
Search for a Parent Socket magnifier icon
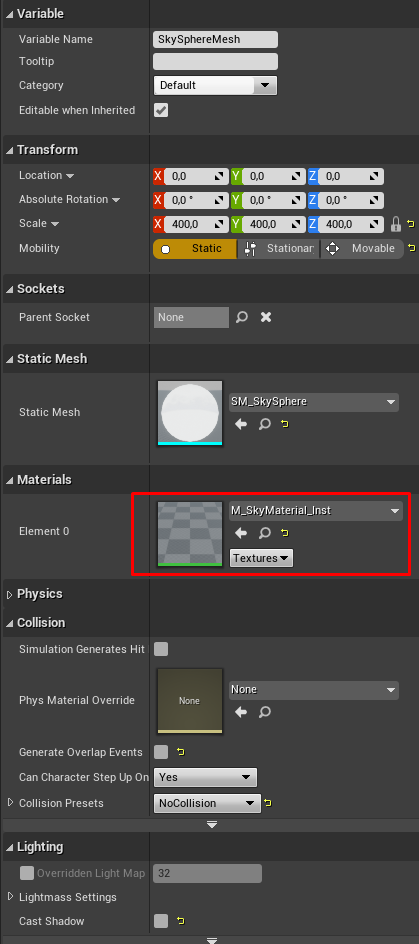tap(242, 317)
